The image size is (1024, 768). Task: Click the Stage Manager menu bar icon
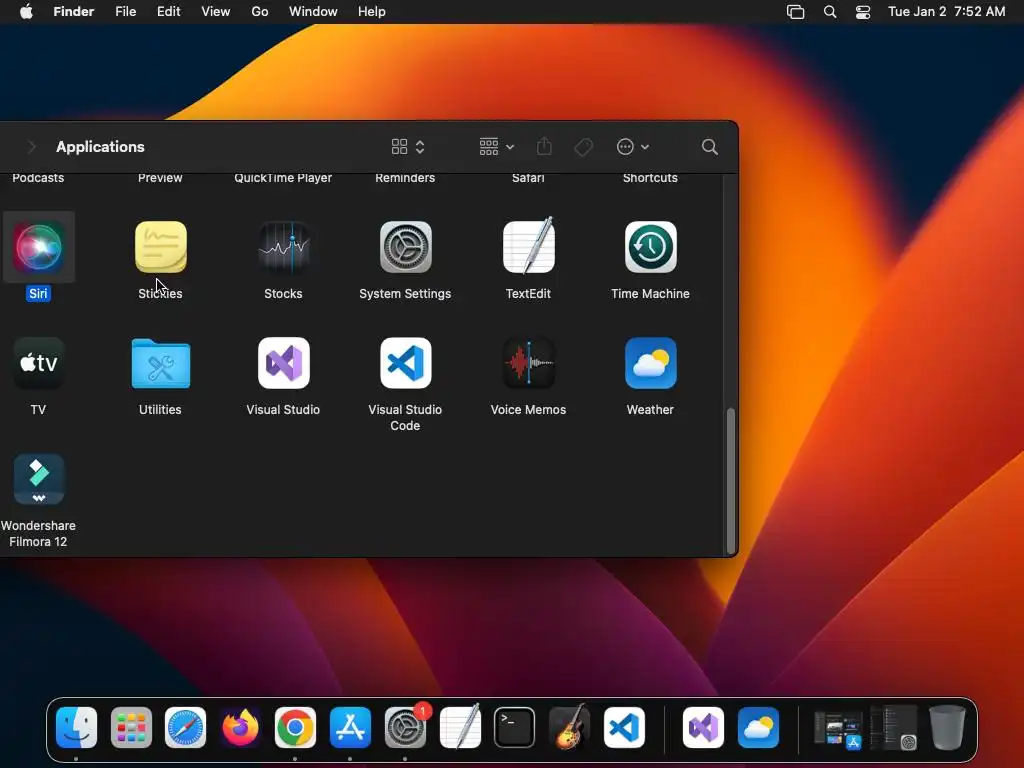click(795, 12)
